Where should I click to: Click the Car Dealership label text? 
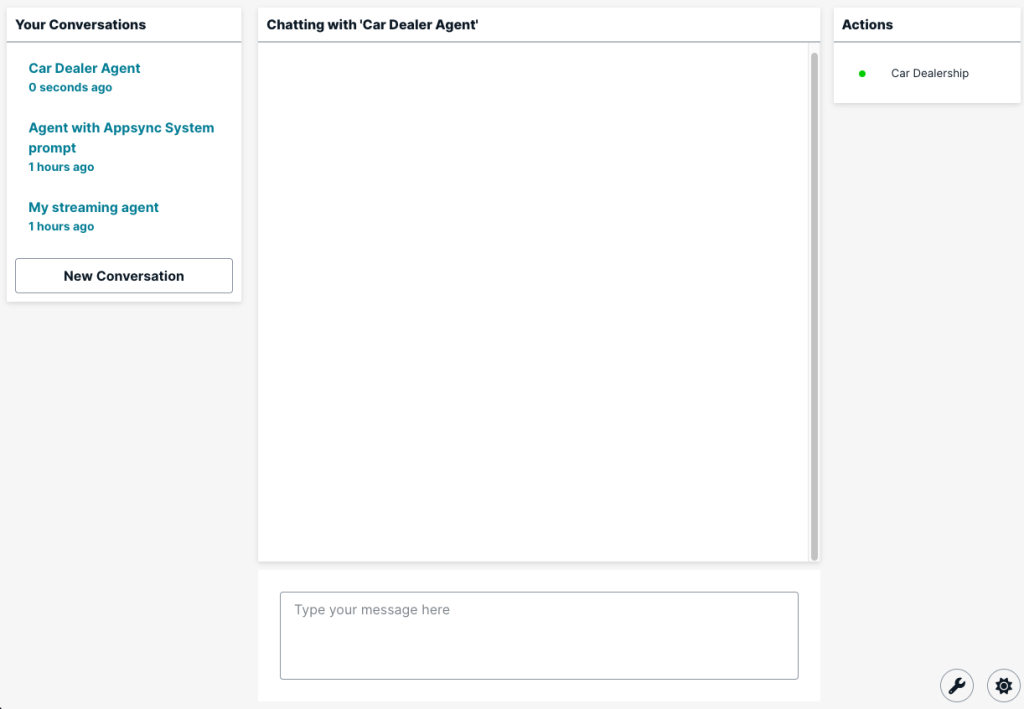coord(929,73)
